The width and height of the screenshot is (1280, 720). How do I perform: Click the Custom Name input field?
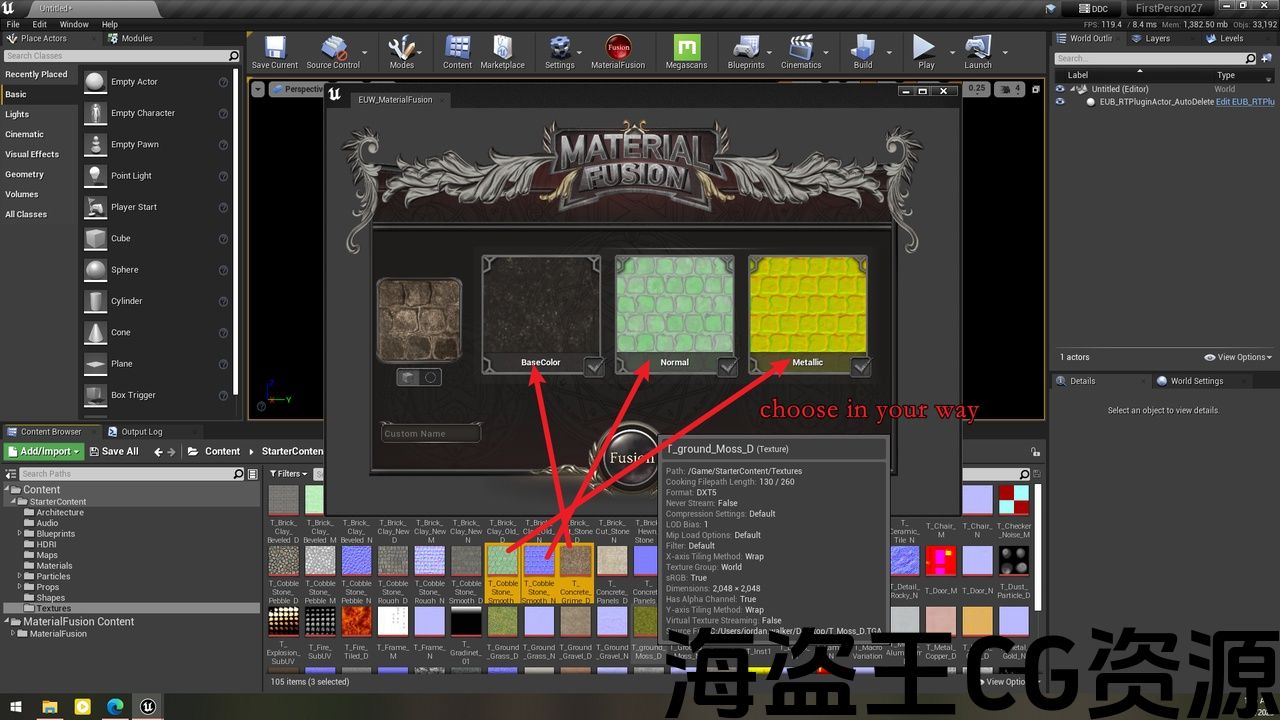pos(431,434)
